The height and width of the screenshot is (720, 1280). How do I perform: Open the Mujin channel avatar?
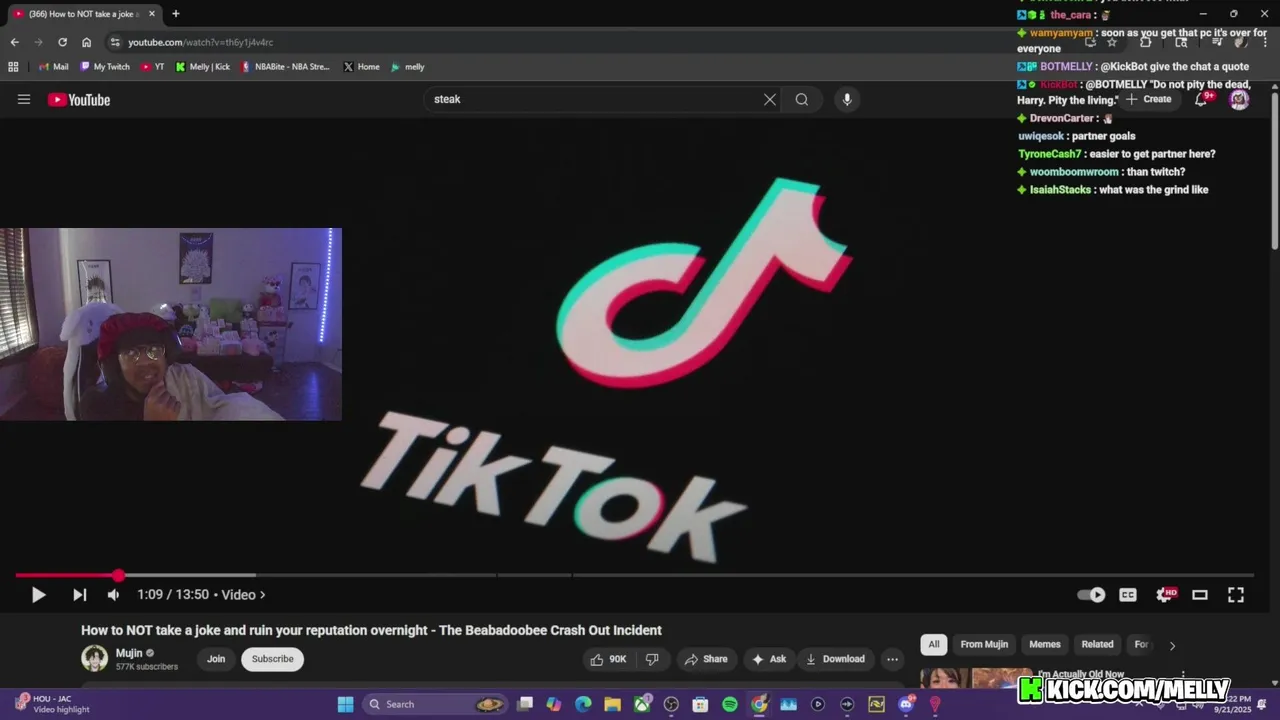[x=94, y=658]
